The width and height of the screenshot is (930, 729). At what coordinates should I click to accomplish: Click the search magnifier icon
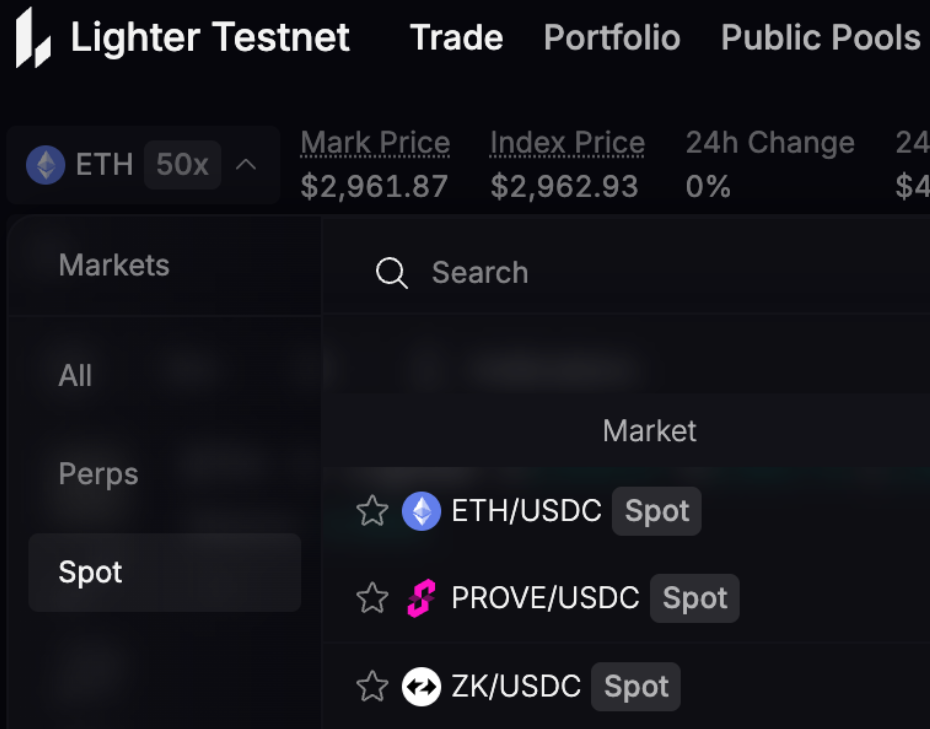coord(391,273)
